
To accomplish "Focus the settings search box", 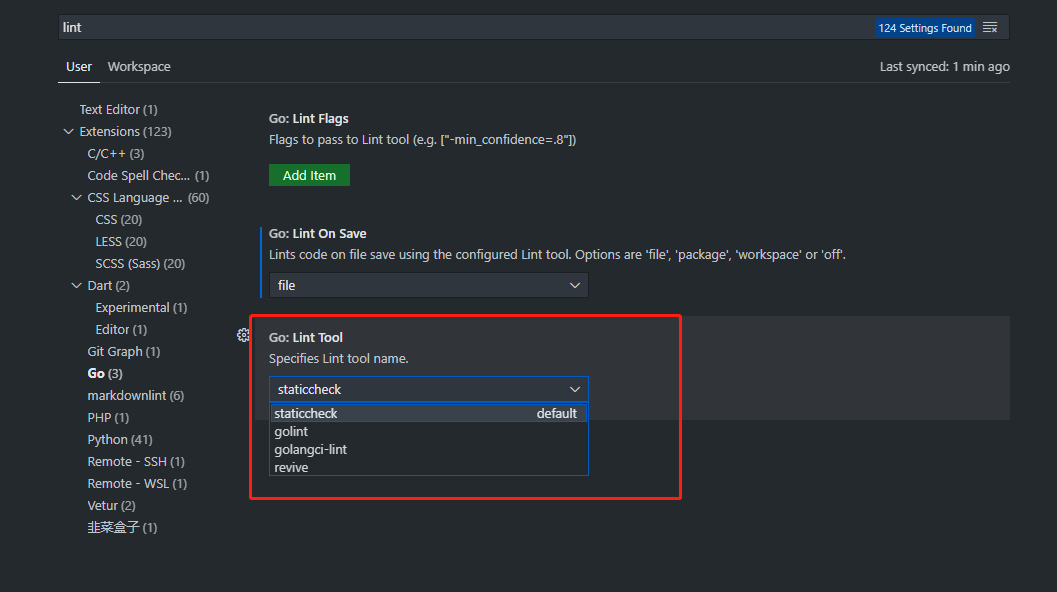I will tap(460, 28).
